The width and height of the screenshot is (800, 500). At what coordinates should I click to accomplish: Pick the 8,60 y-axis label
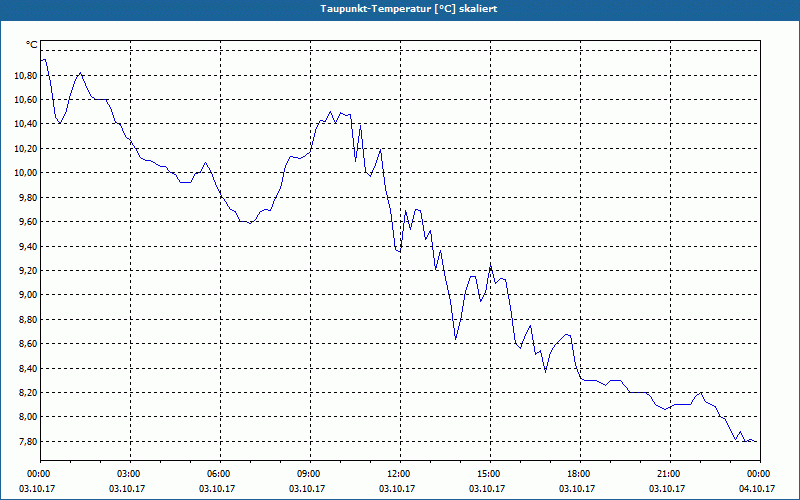pyautogui.click(x=27, y=344)
